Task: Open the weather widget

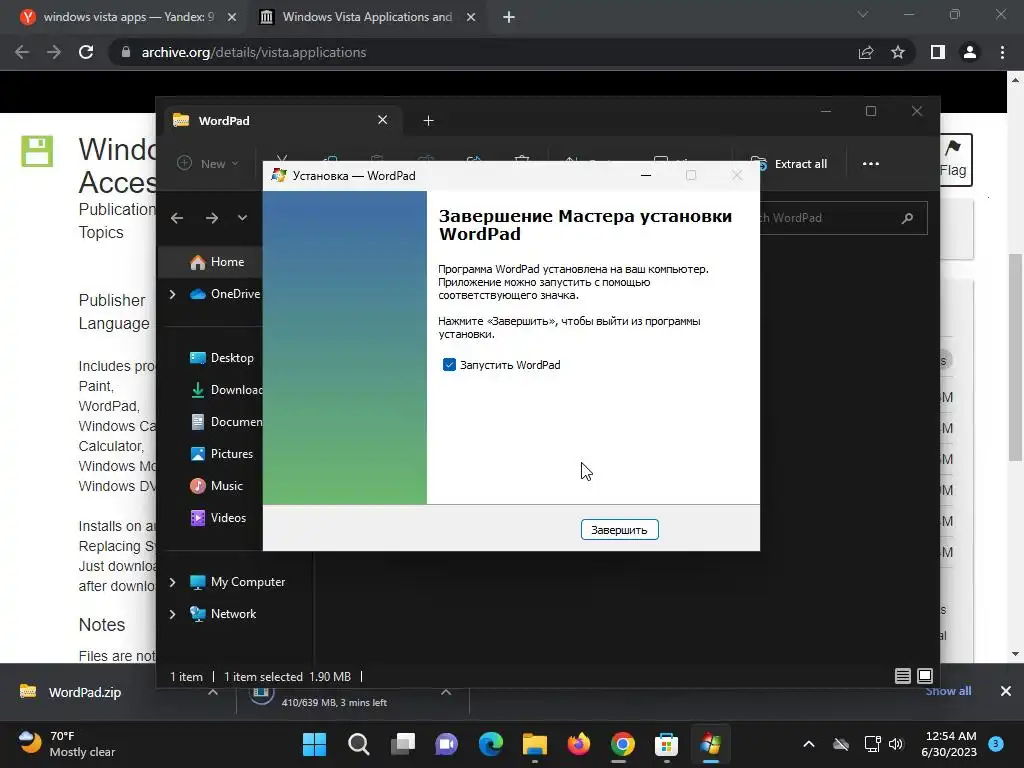Action: point(67,744)
